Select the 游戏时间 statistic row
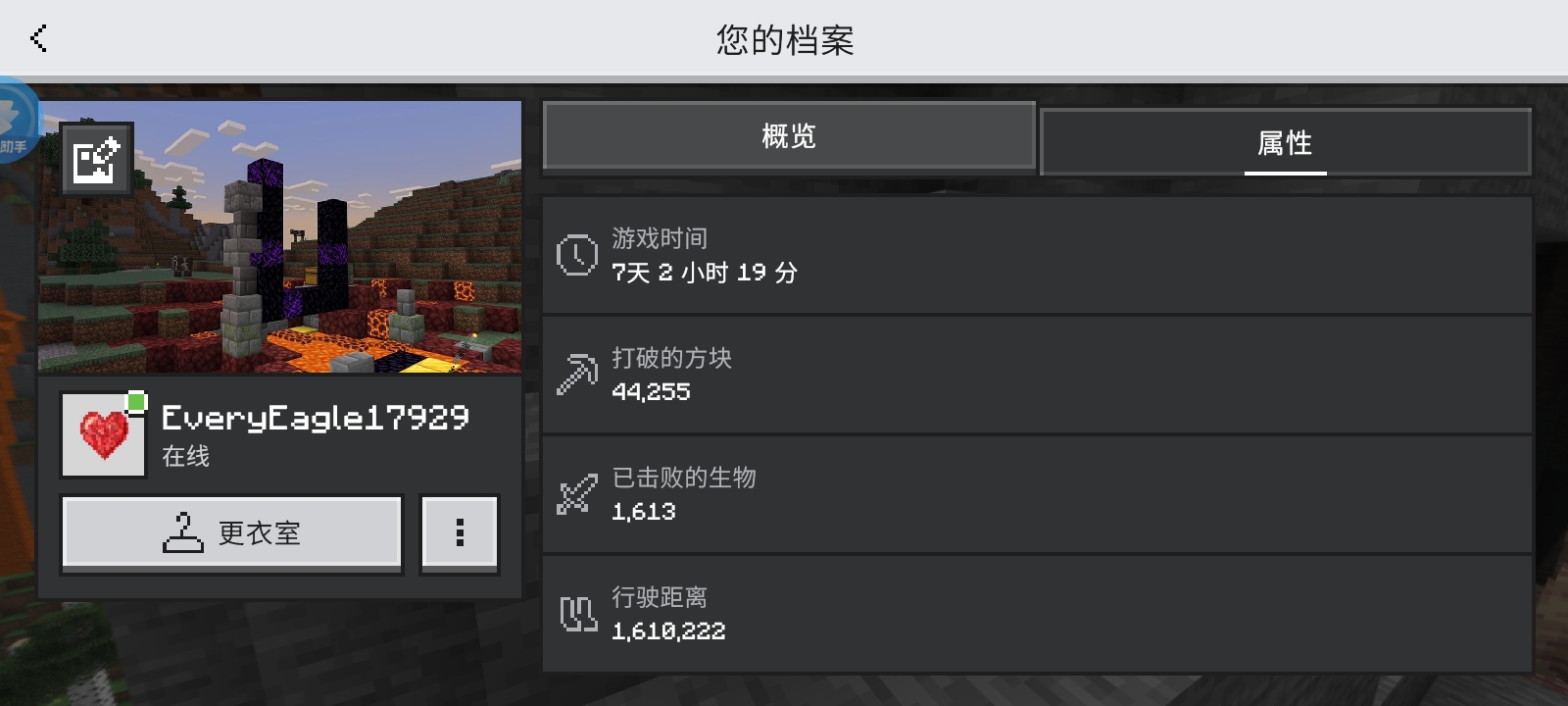The image size is (1568, 706). pyautogui.click(x=1037, y=255)
